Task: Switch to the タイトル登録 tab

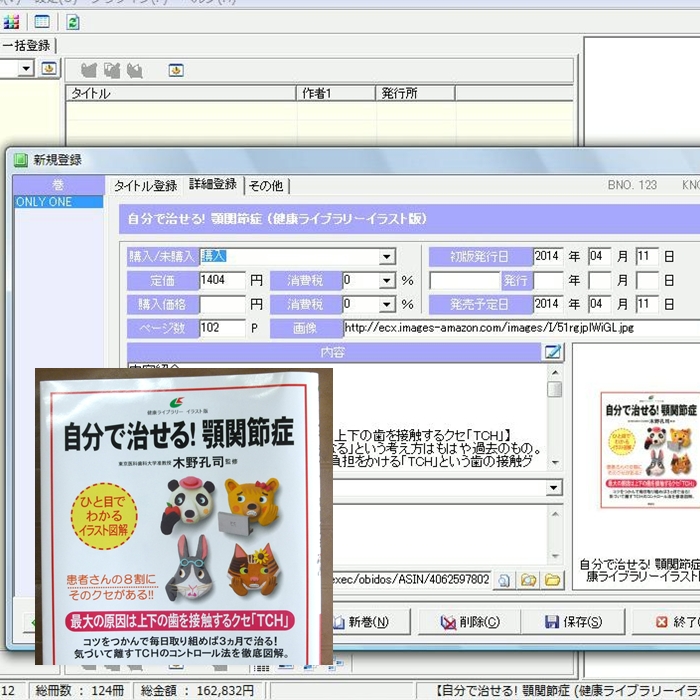Action: [x=146, y=186]
